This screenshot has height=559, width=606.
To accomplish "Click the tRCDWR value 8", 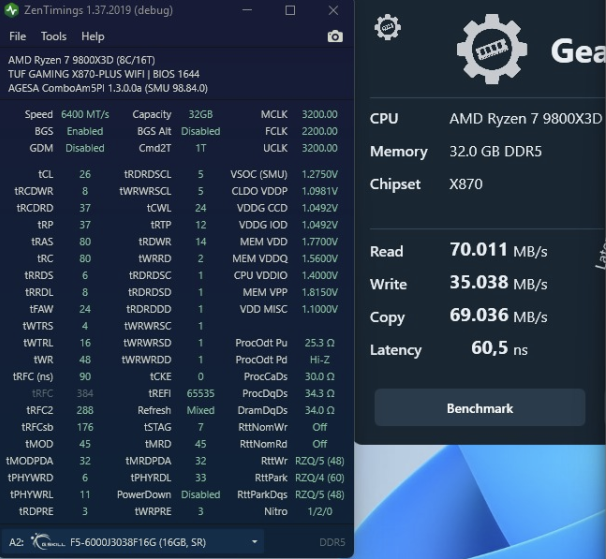I will 85,191.
